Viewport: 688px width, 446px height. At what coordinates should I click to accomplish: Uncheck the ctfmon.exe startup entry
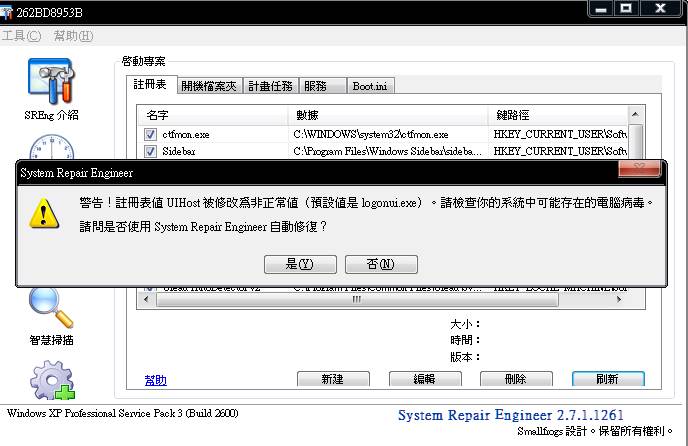[x=150, y=134]
